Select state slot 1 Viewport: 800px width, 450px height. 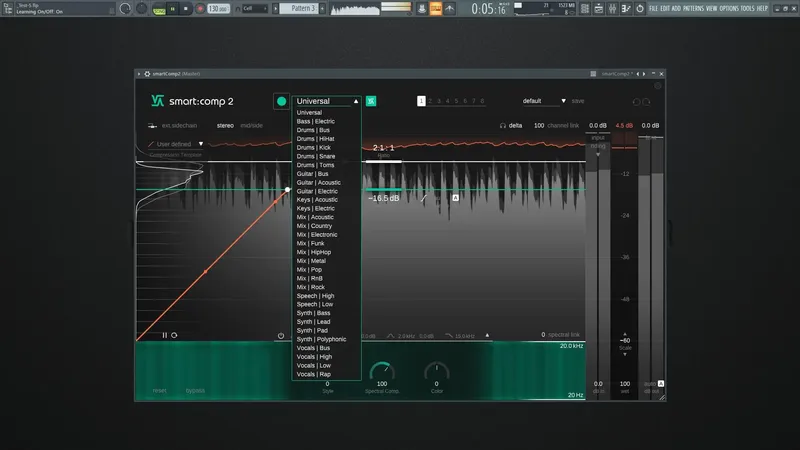421,101
